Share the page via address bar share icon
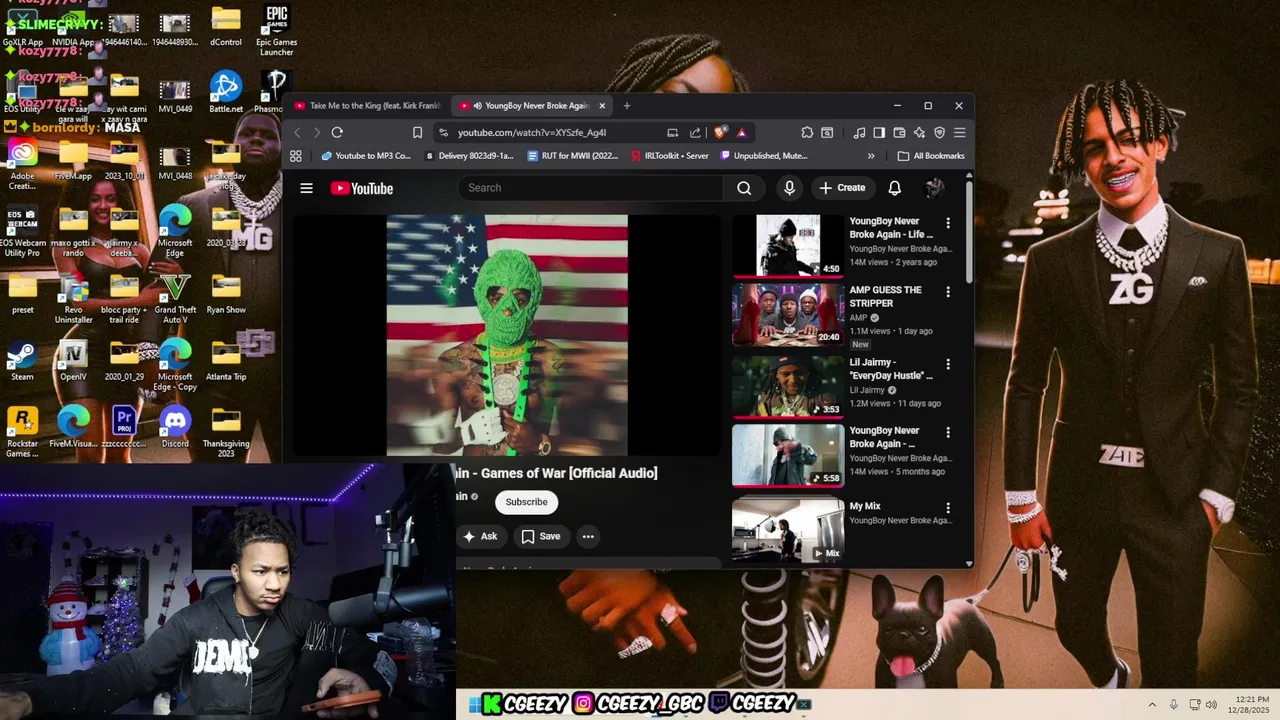Viewport: 1280px width, 720px height. 695,132
